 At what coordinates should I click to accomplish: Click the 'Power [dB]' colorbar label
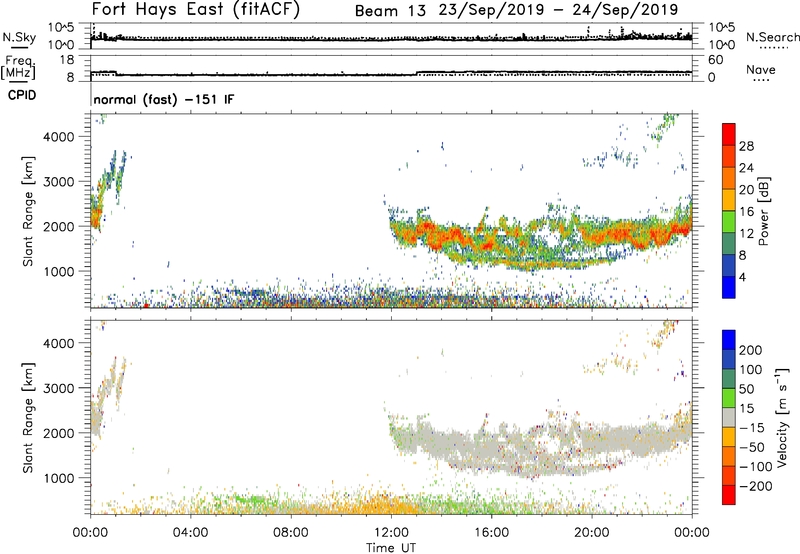pyautogui.click(x=764, y=211)
